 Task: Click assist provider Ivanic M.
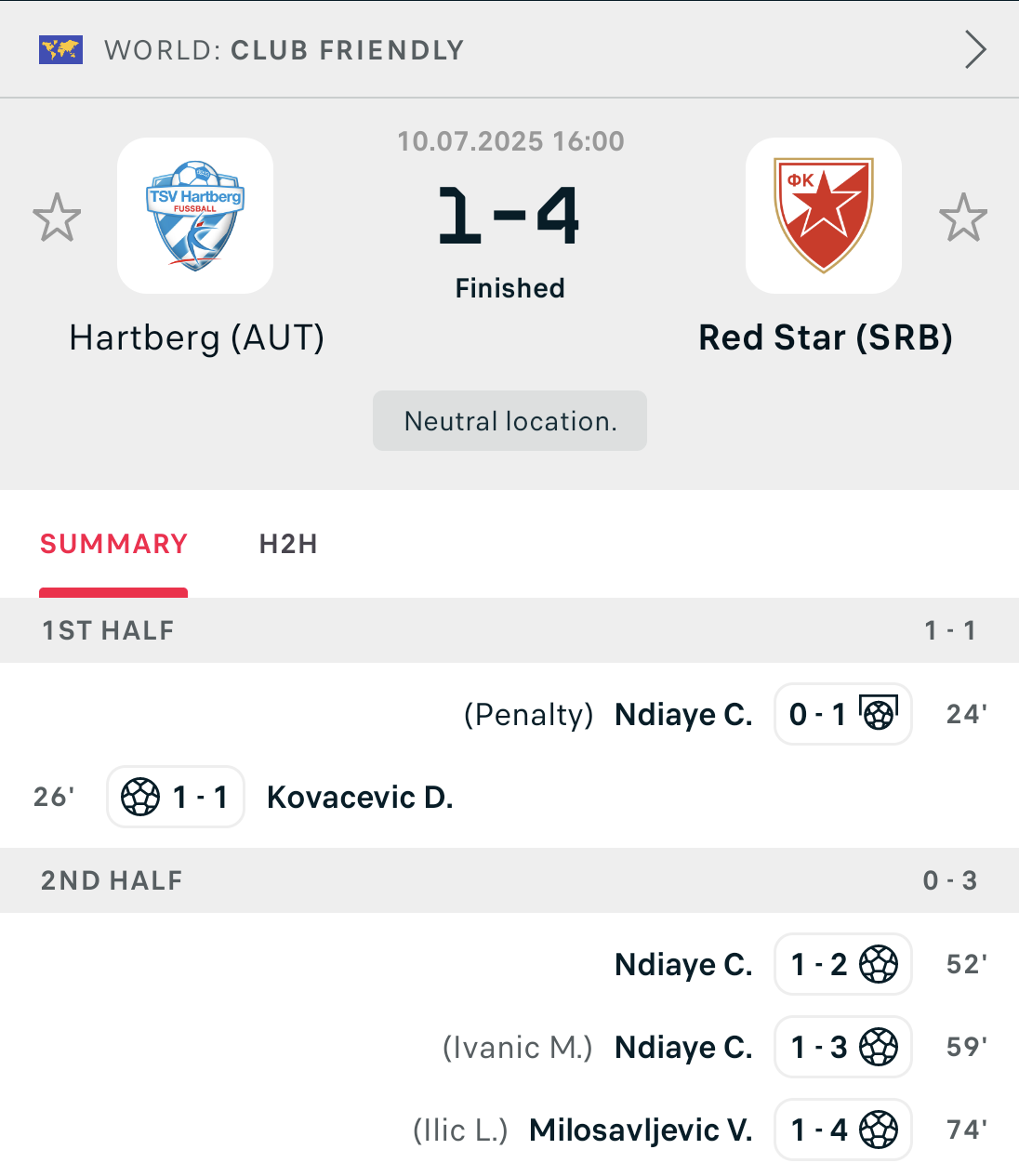[x=517, y=1048]
